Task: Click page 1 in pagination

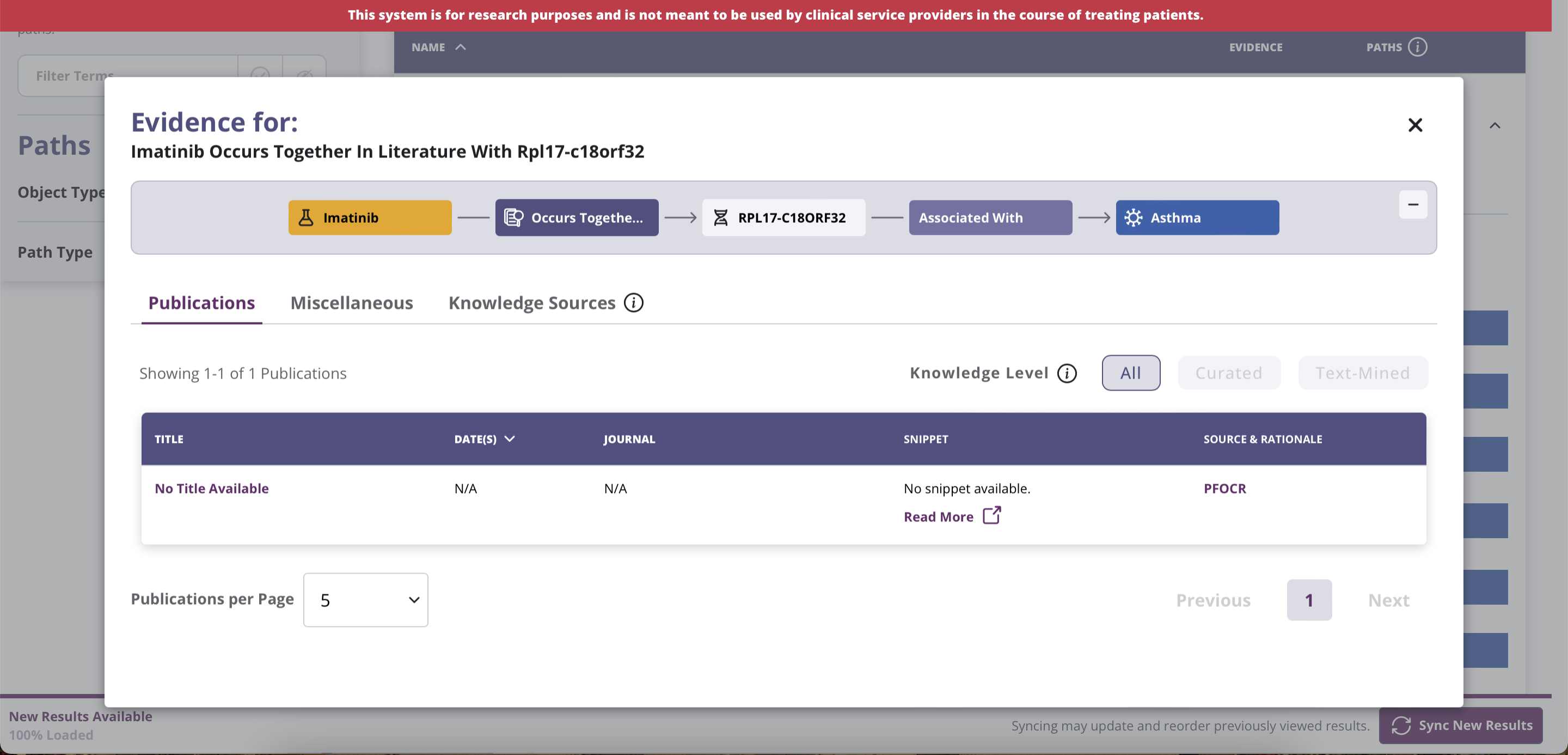Action: click(x=1309, y=600)
